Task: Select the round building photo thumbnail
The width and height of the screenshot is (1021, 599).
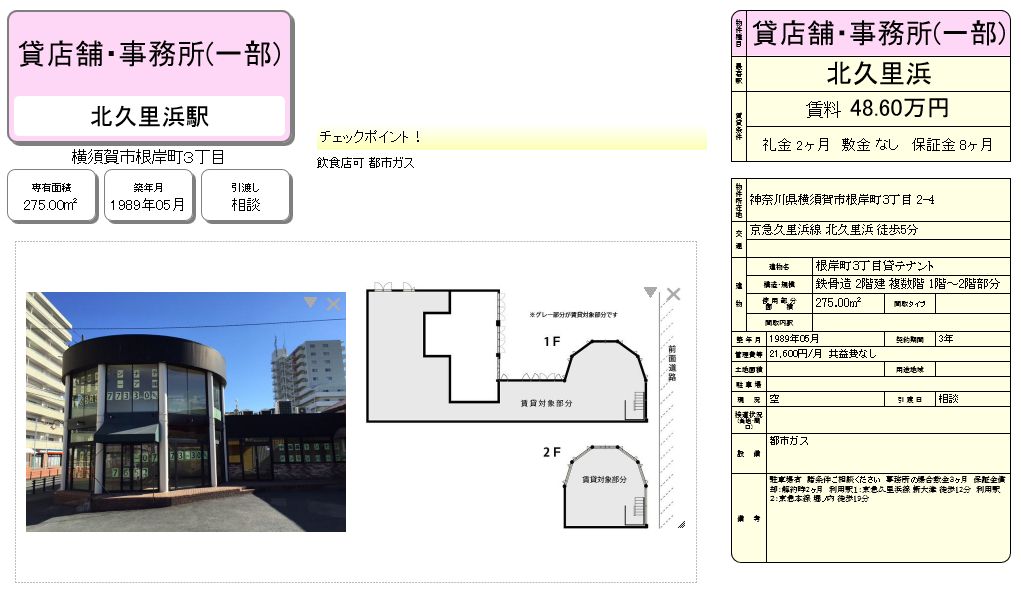Action: point(186,411)
